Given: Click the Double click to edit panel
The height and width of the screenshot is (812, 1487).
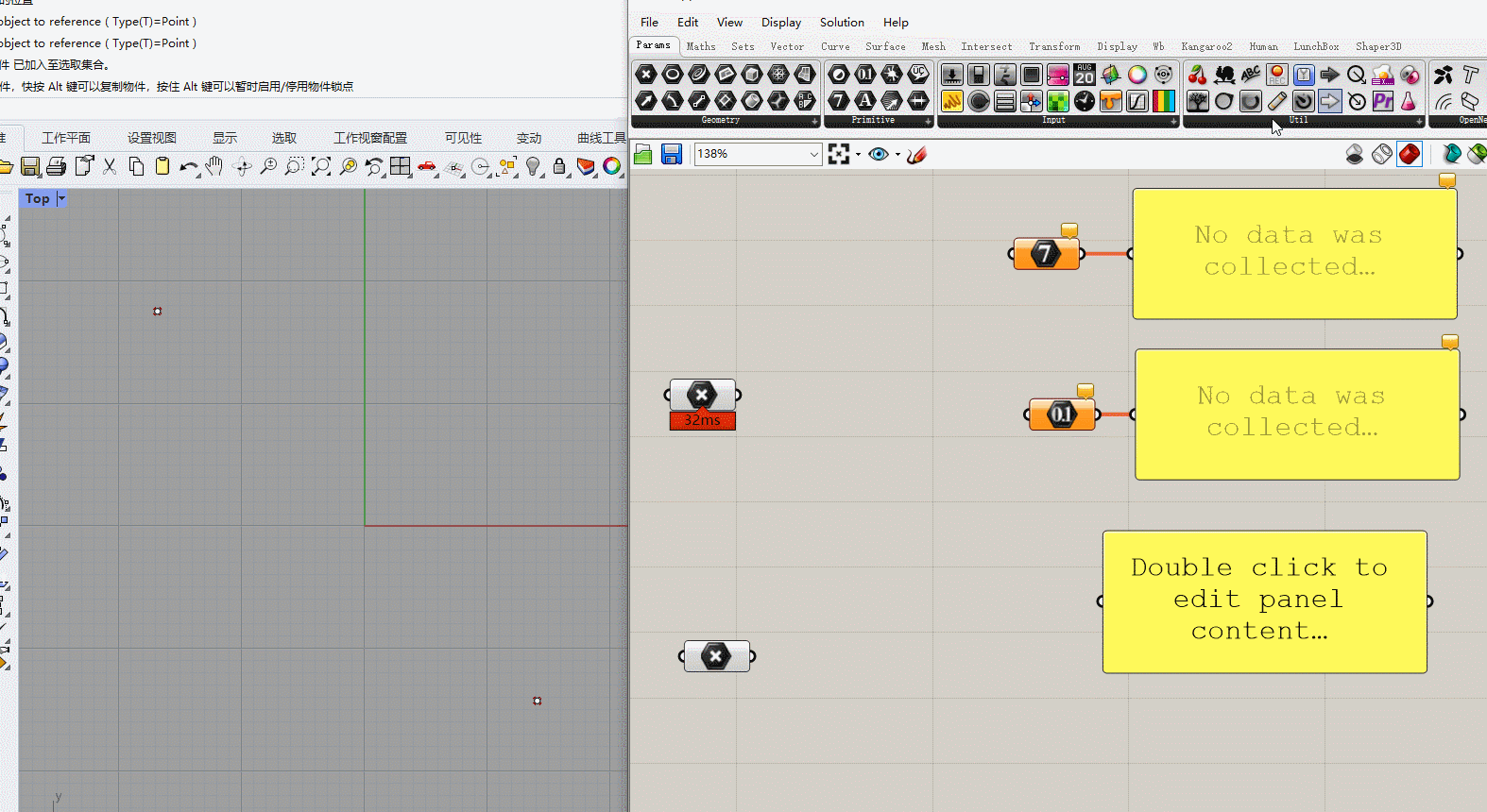Looking at the screenshot, I should [1264, 601].
